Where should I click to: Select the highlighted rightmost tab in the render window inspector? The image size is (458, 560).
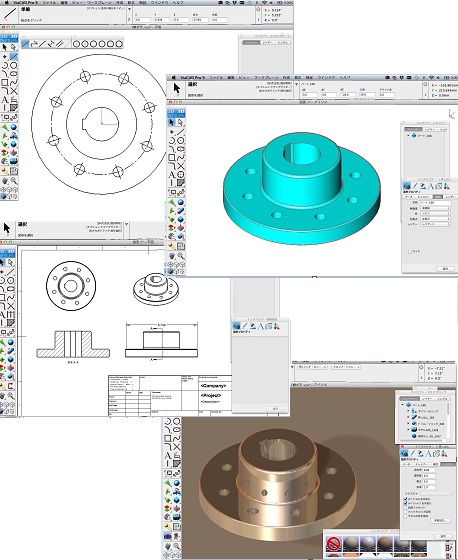click(447, 464)
